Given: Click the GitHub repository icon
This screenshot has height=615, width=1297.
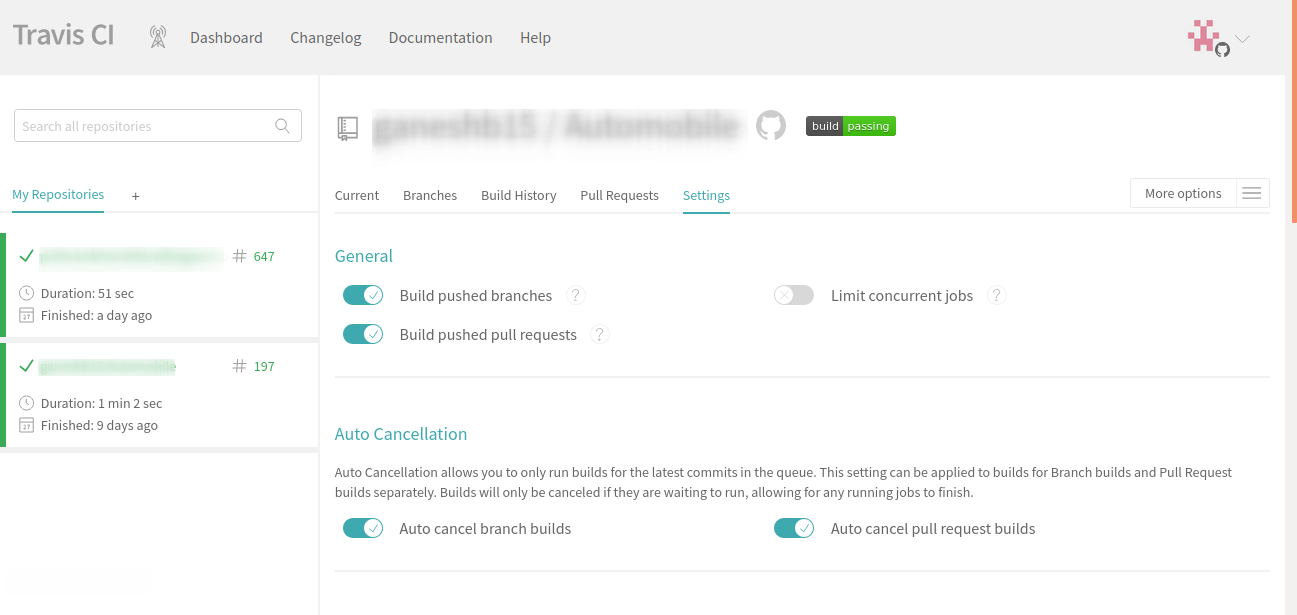Looking at the screenshot, I should click(x=770, y=126).
